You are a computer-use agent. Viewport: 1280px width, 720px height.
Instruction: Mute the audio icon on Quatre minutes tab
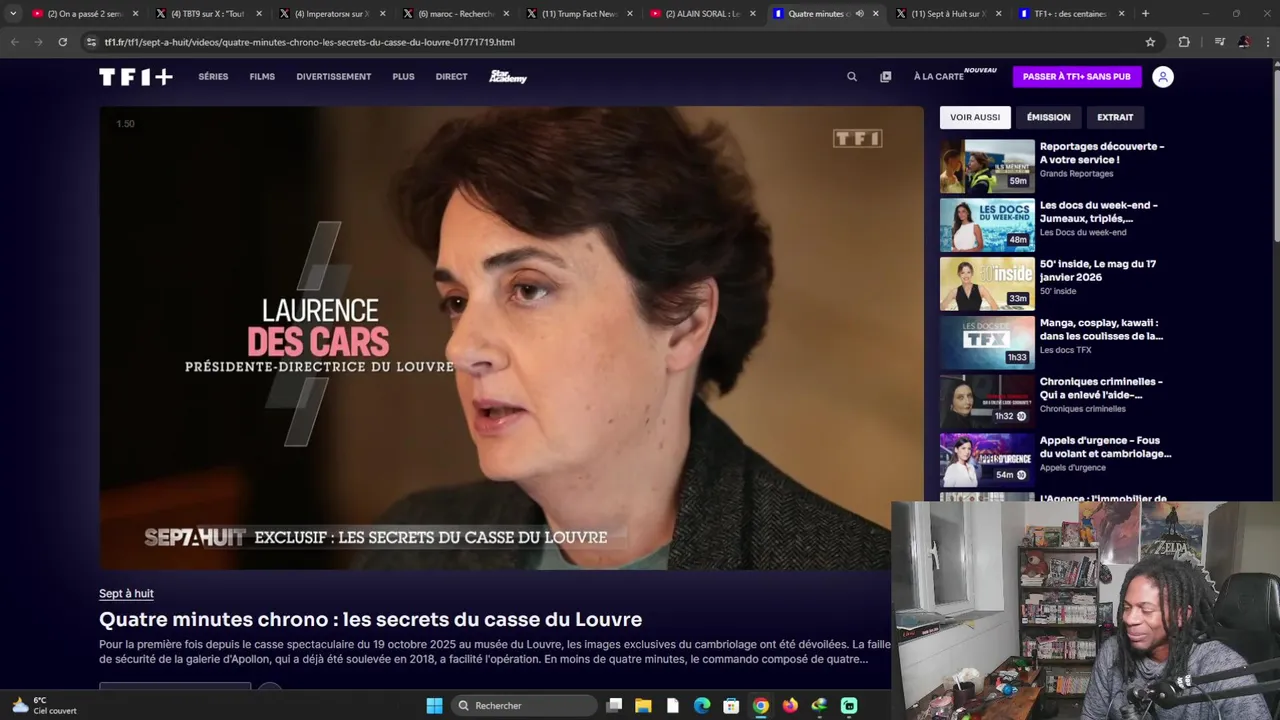(859, 14)
